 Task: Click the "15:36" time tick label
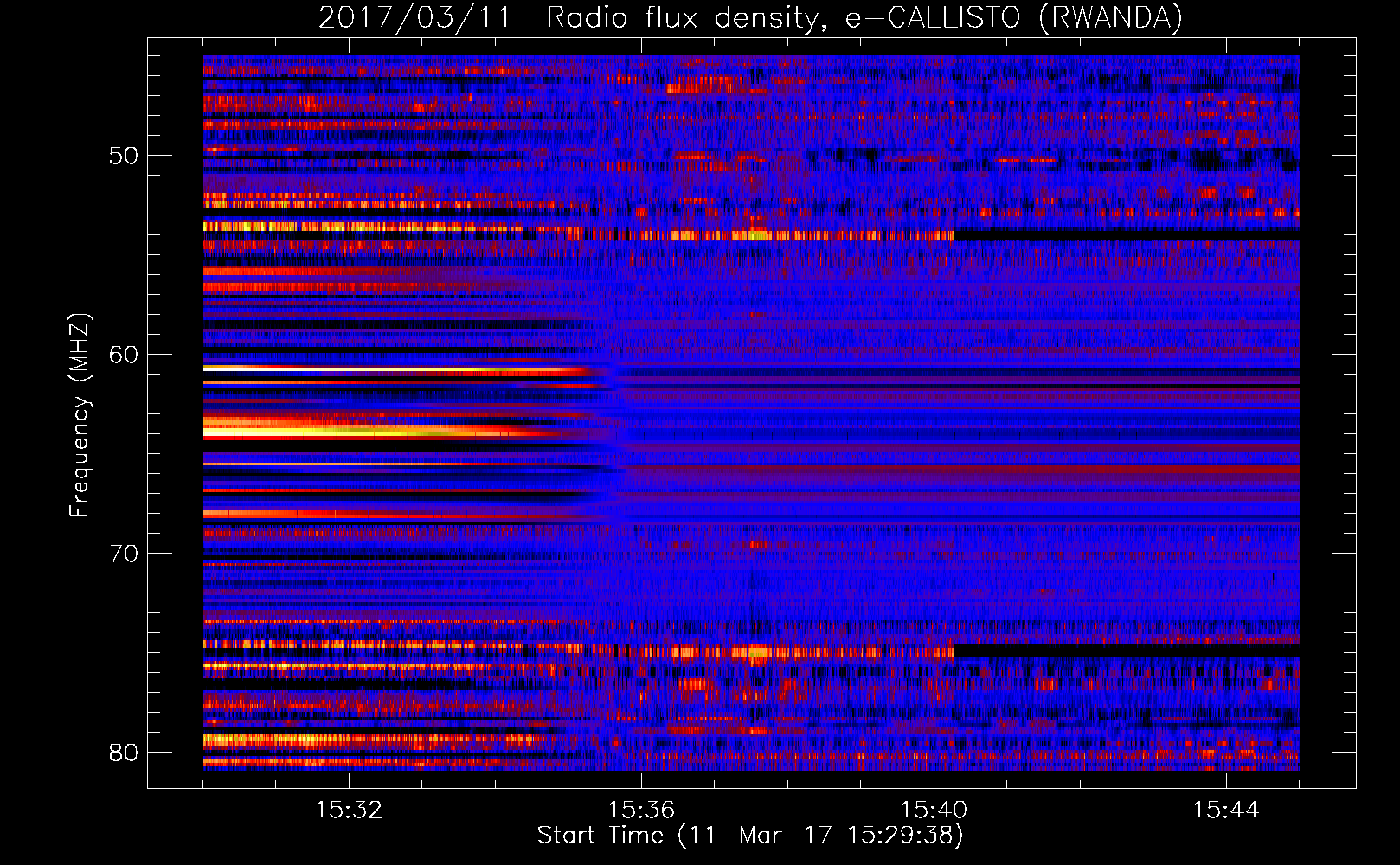pos(641,811)
